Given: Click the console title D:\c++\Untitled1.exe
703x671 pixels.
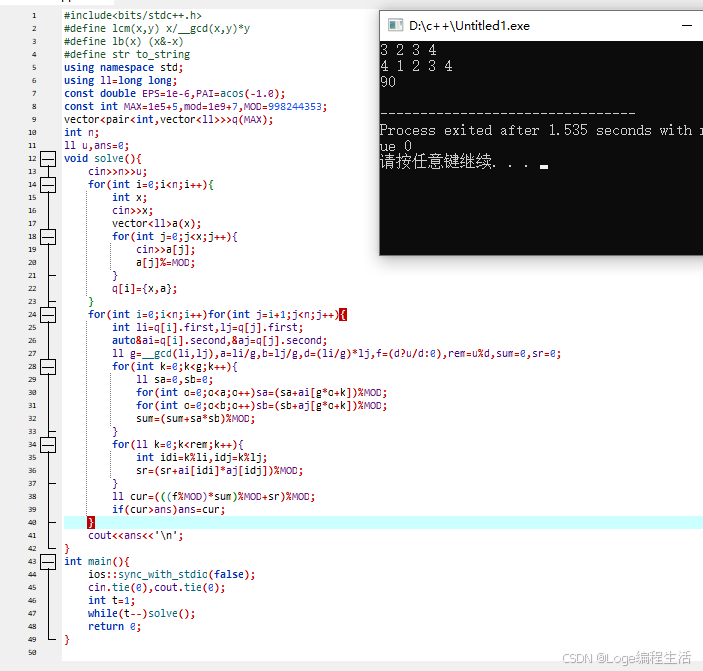Looking at the screenshot, I should pyautogui.click(x=469, y=26).
